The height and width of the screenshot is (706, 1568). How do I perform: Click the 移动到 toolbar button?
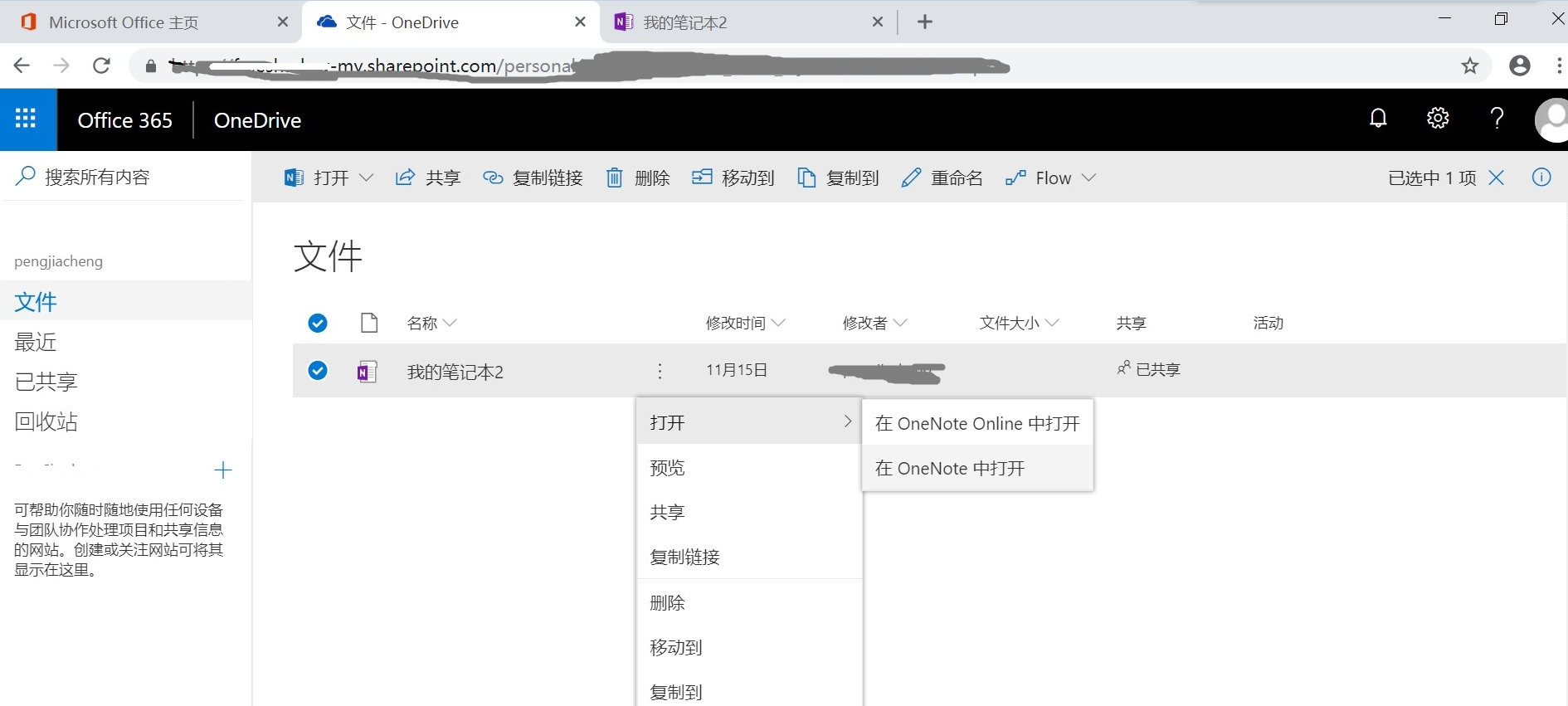click(733, 178)
